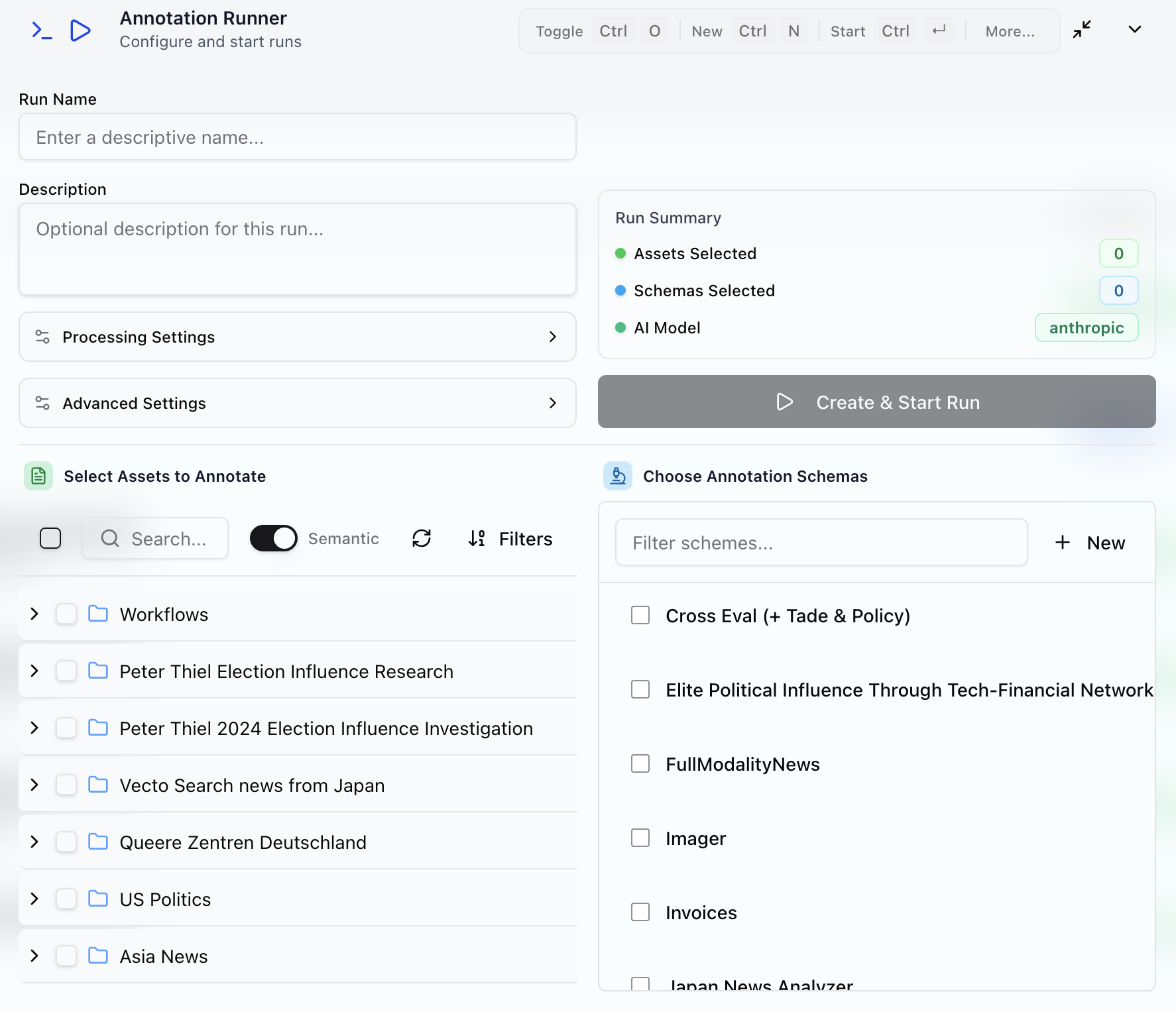Check the Queere Zentren Deutschland checkbox

coord(66,842)
